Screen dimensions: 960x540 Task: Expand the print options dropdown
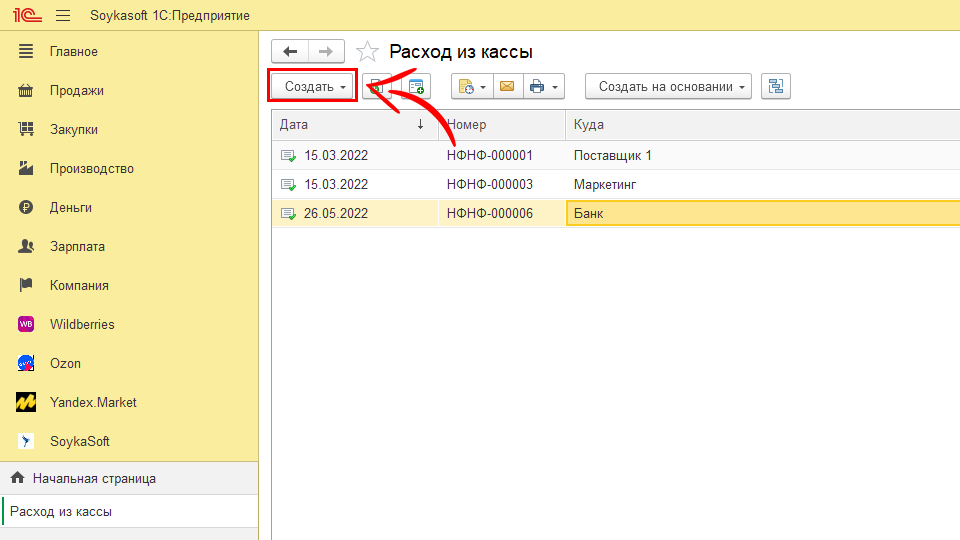point(545,87)
